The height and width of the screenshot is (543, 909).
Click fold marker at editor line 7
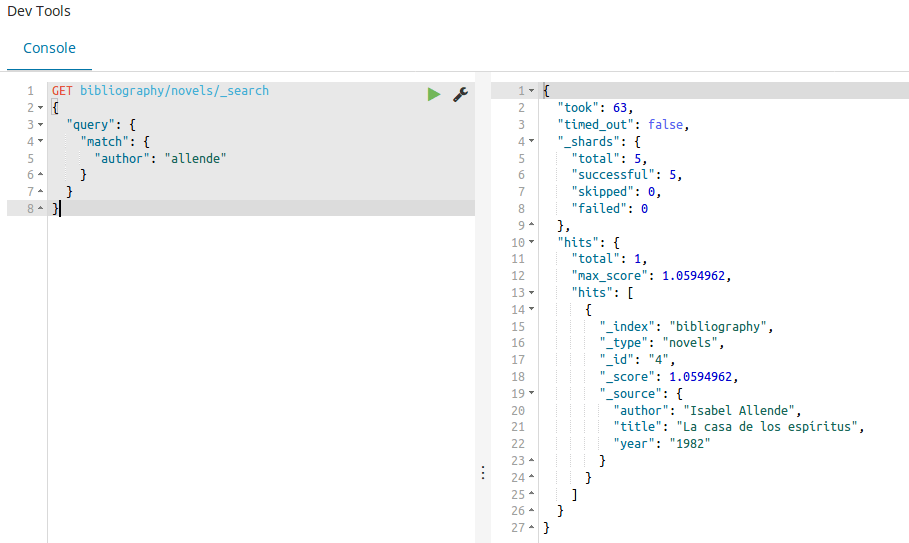[40, 191]
